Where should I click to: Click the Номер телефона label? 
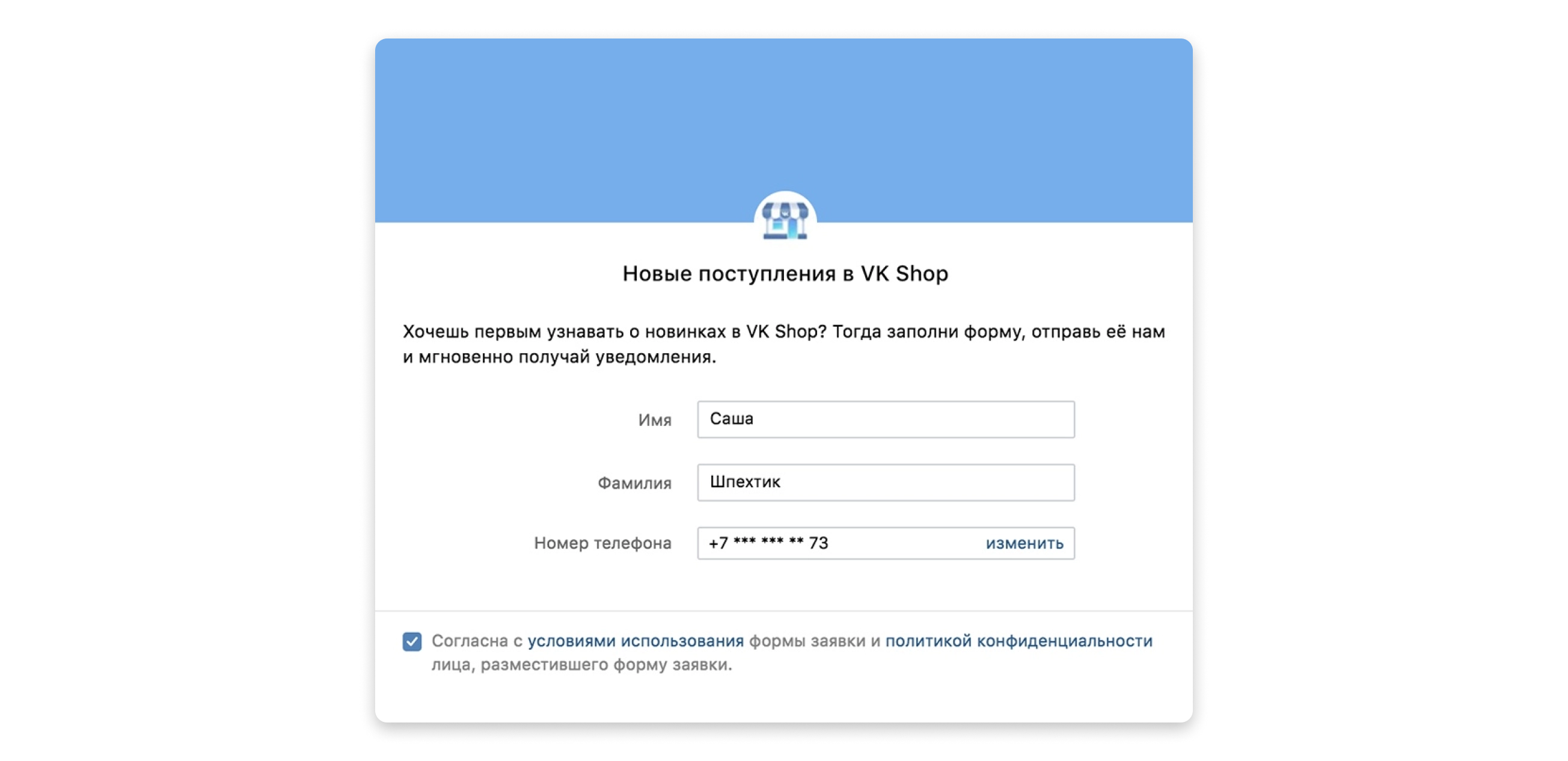[x=603, y=543]
